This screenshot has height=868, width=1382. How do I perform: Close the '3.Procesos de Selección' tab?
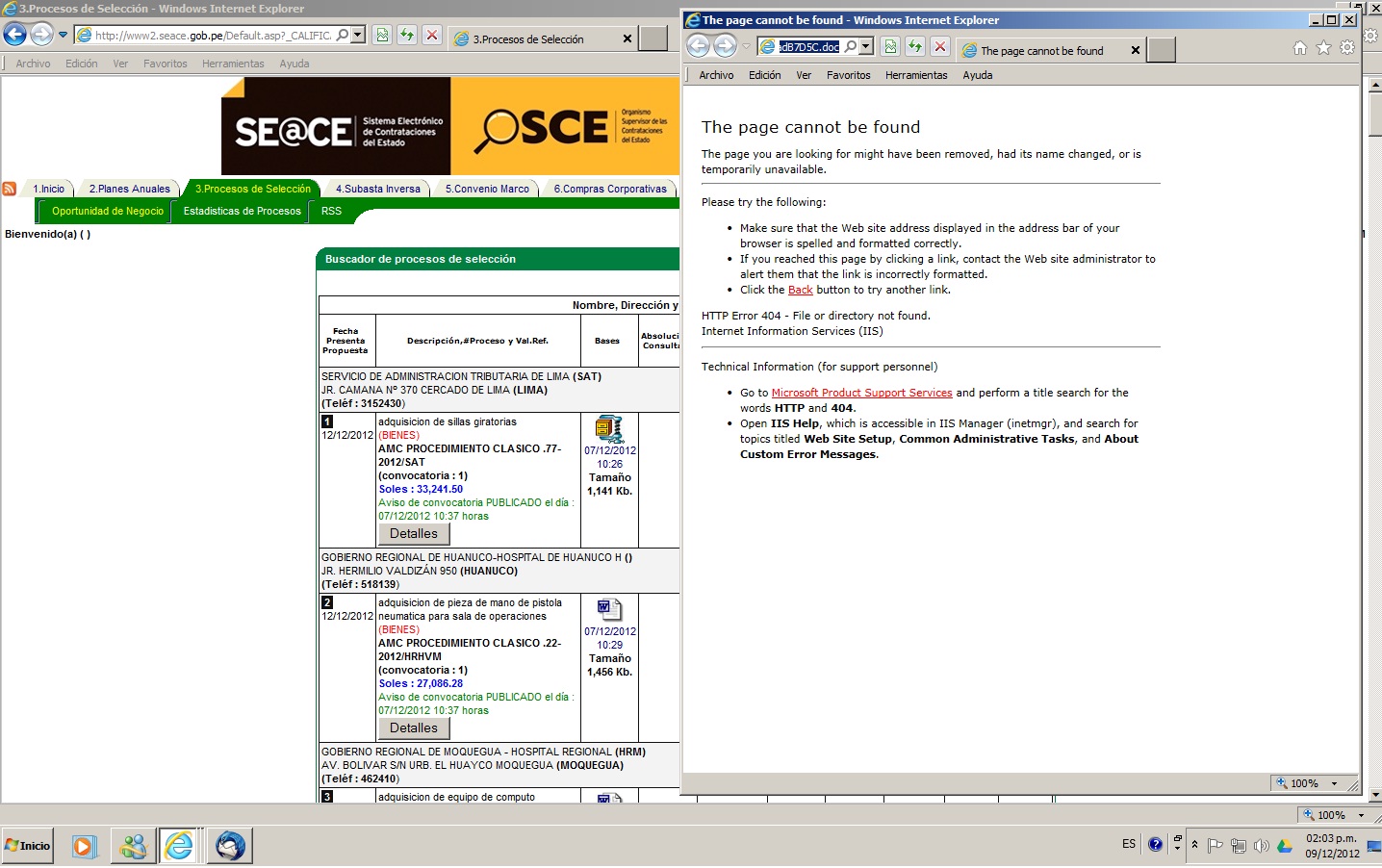tap(627, 38)
